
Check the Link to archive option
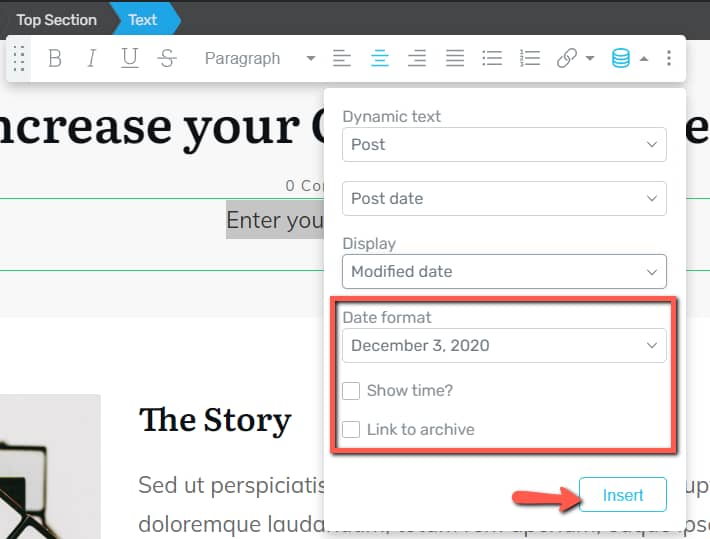pos(351,429)
